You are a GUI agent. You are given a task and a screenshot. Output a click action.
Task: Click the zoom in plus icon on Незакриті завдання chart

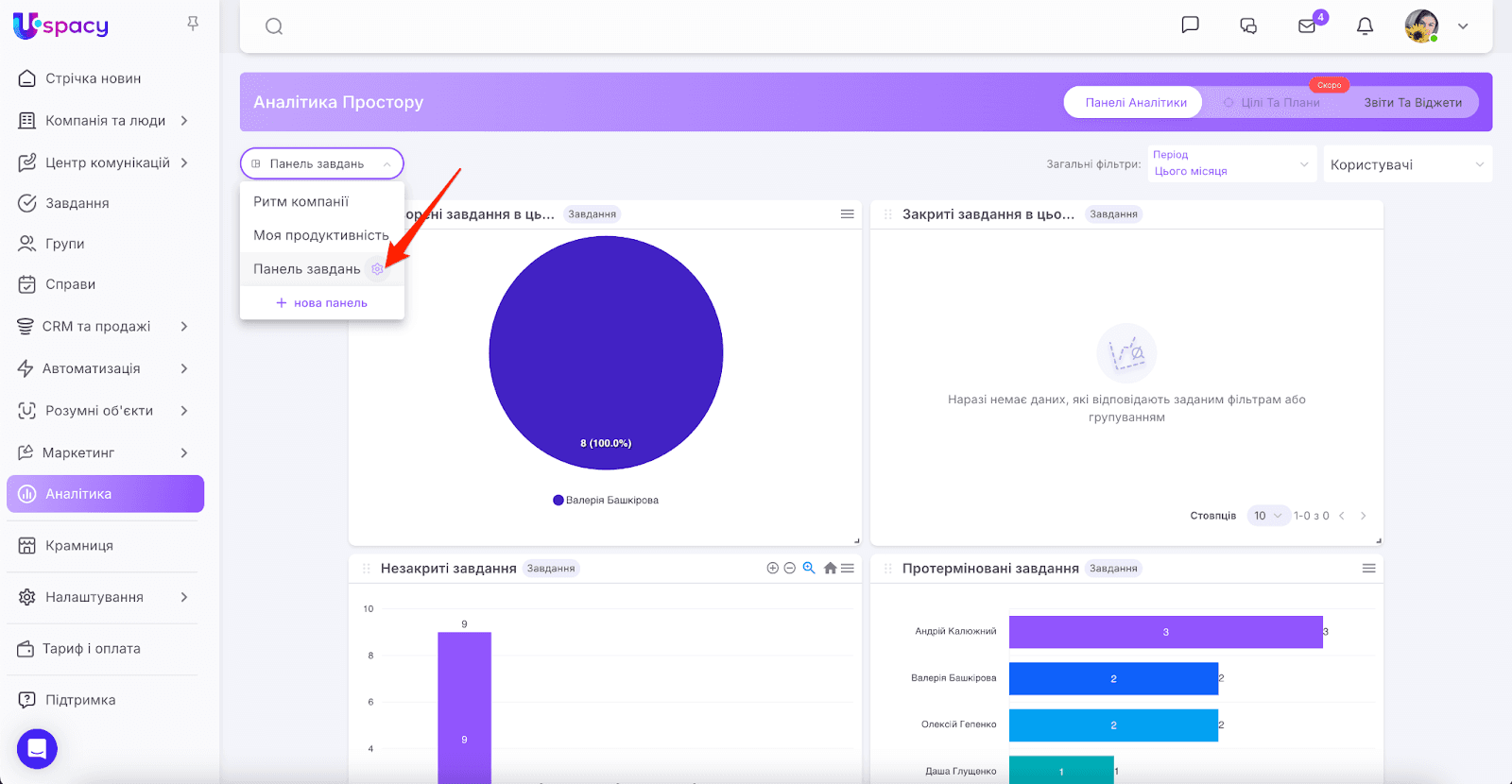coord(772,568)
